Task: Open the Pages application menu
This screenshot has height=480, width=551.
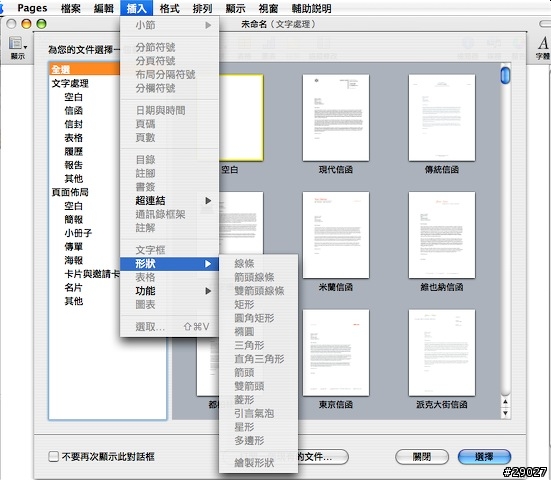Action: coord(32,8)
